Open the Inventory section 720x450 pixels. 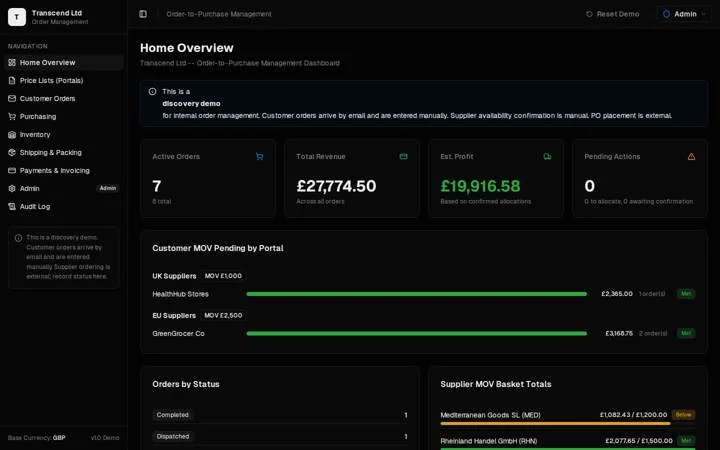(63, 135)
